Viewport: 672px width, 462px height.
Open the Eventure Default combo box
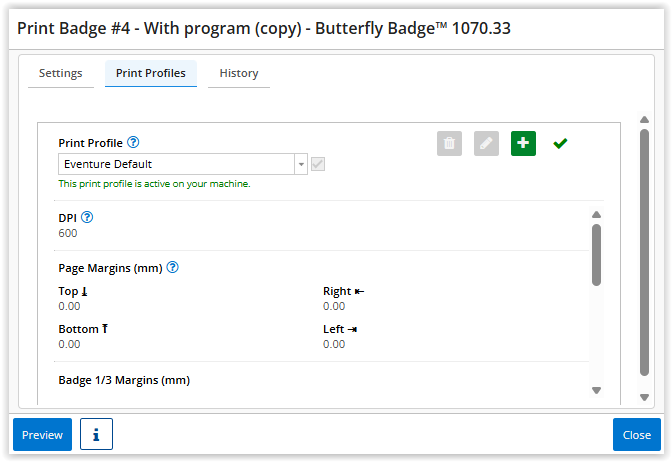(x=175, y=164)
